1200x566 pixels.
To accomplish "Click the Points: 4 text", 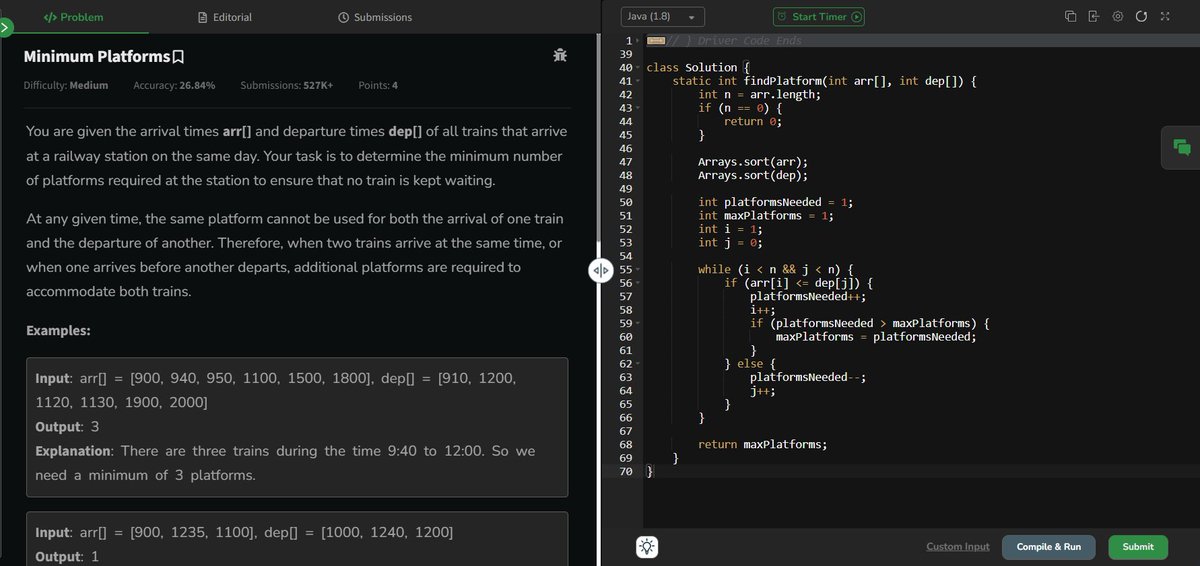I will tap(378, 85).
